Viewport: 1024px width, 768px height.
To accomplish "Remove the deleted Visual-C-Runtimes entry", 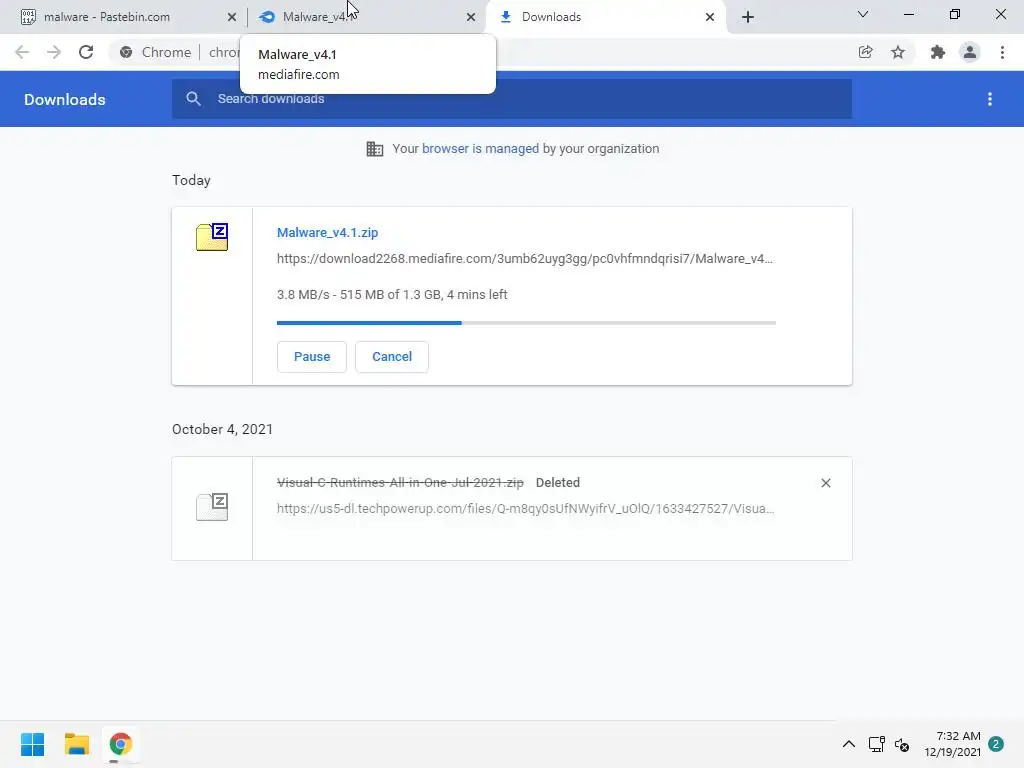I will tap(825, 483).
